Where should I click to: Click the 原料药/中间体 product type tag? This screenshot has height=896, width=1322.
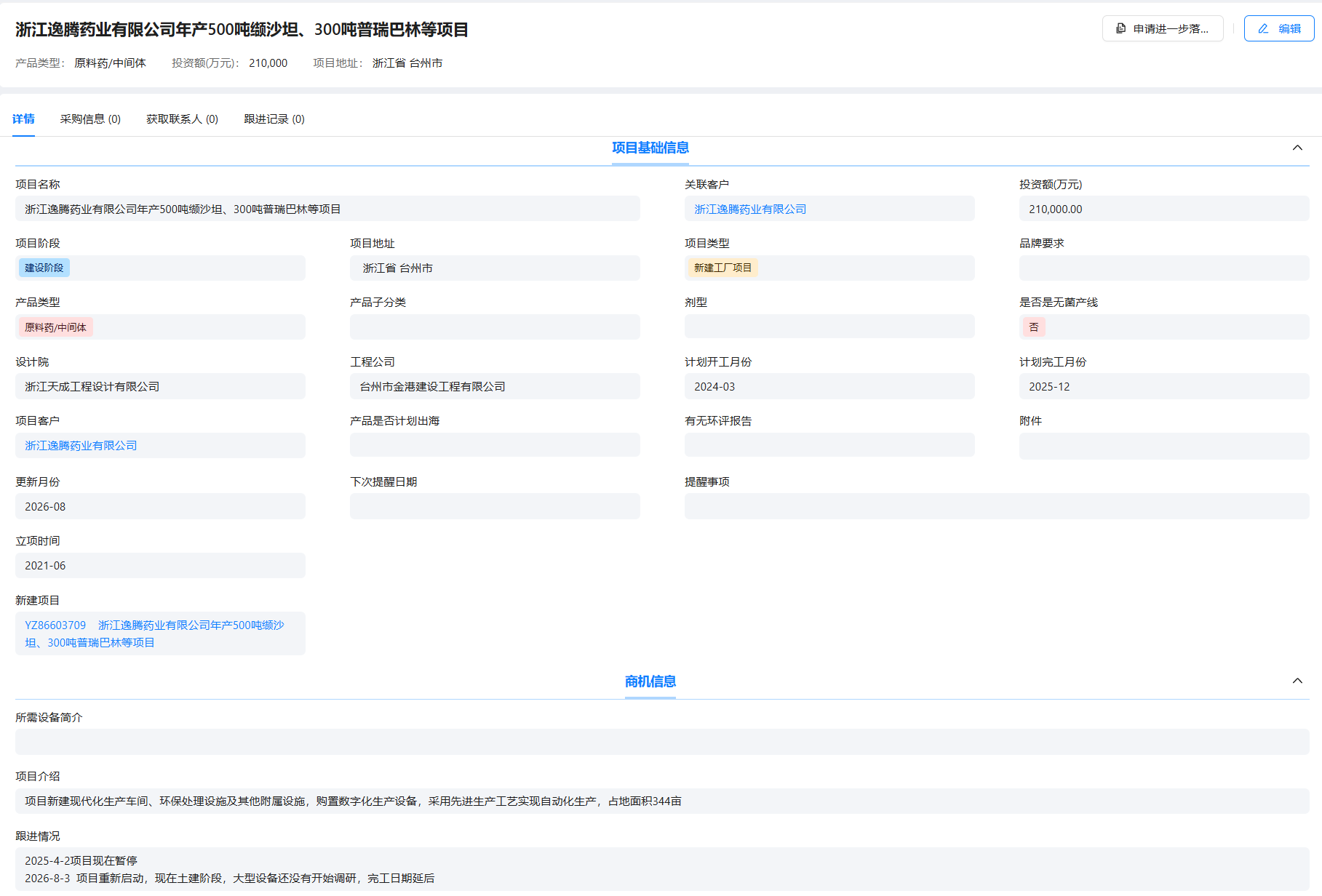click(55, 327)
